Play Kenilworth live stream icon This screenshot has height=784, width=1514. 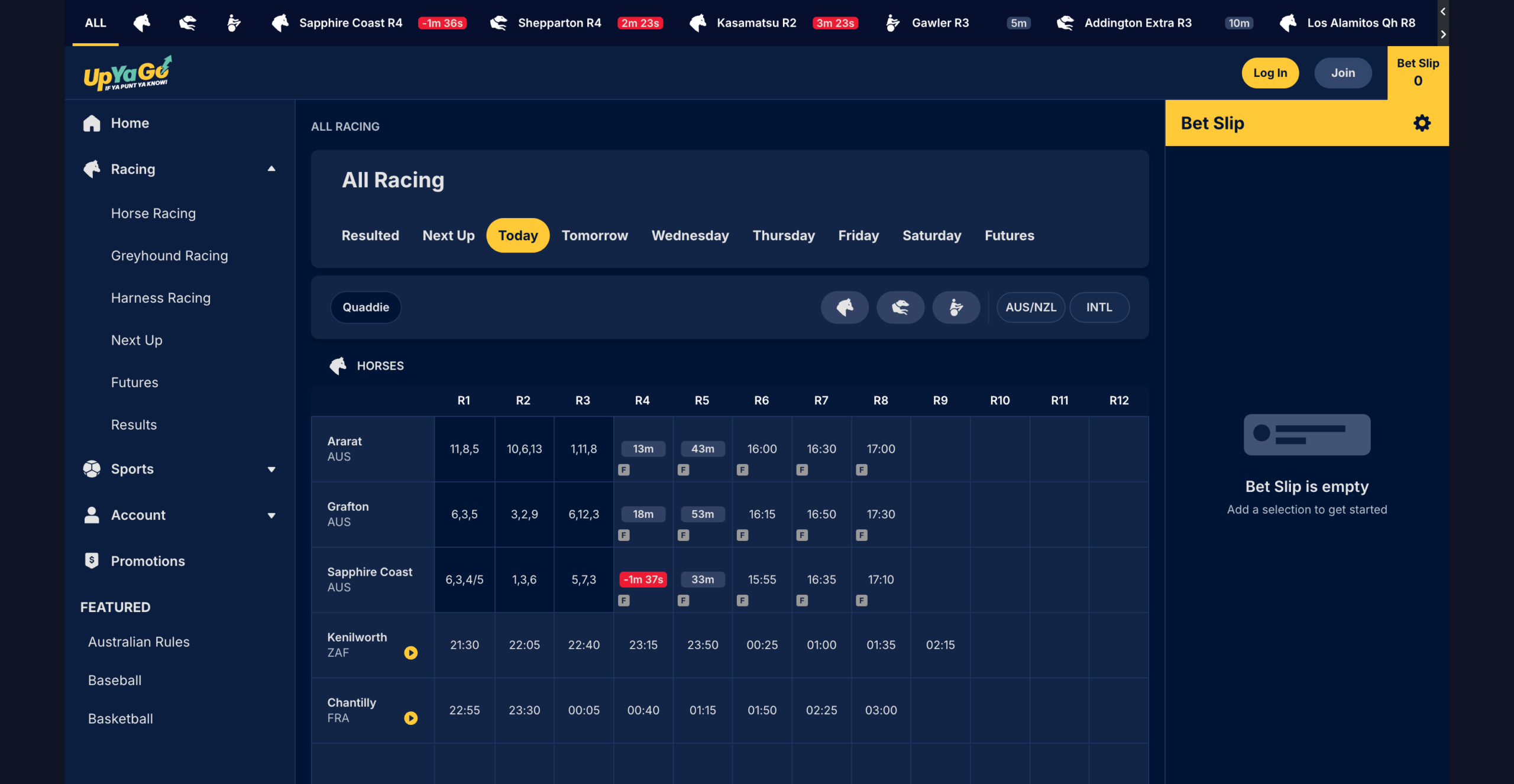410,653
